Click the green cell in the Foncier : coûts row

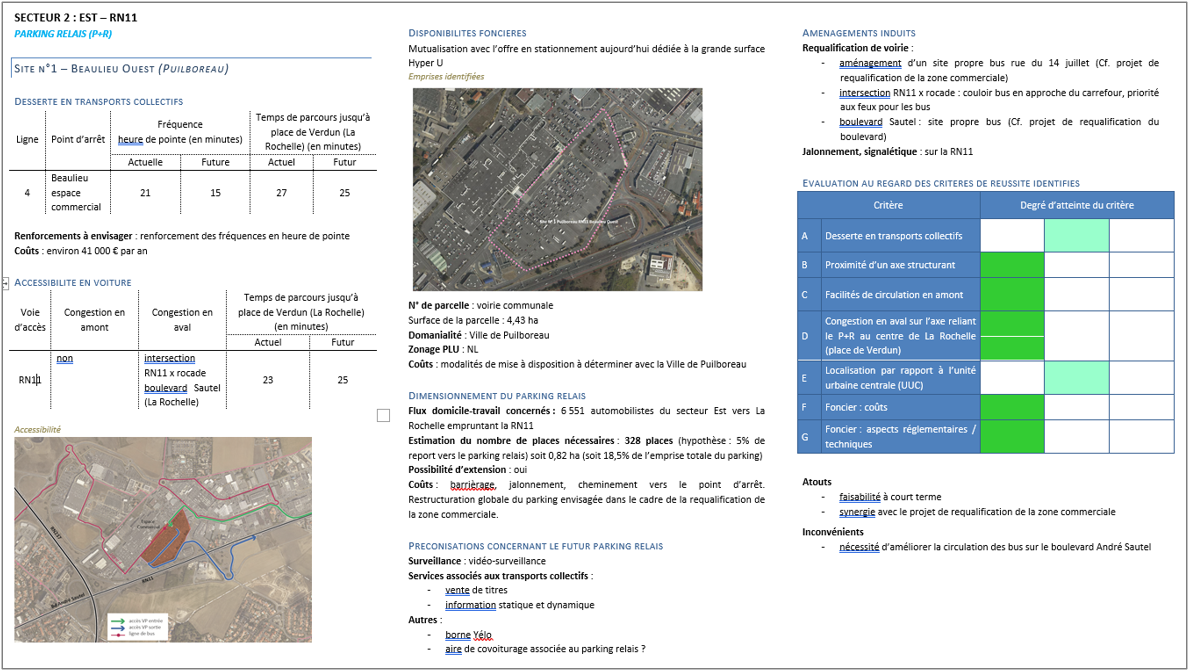point(1011,407)
